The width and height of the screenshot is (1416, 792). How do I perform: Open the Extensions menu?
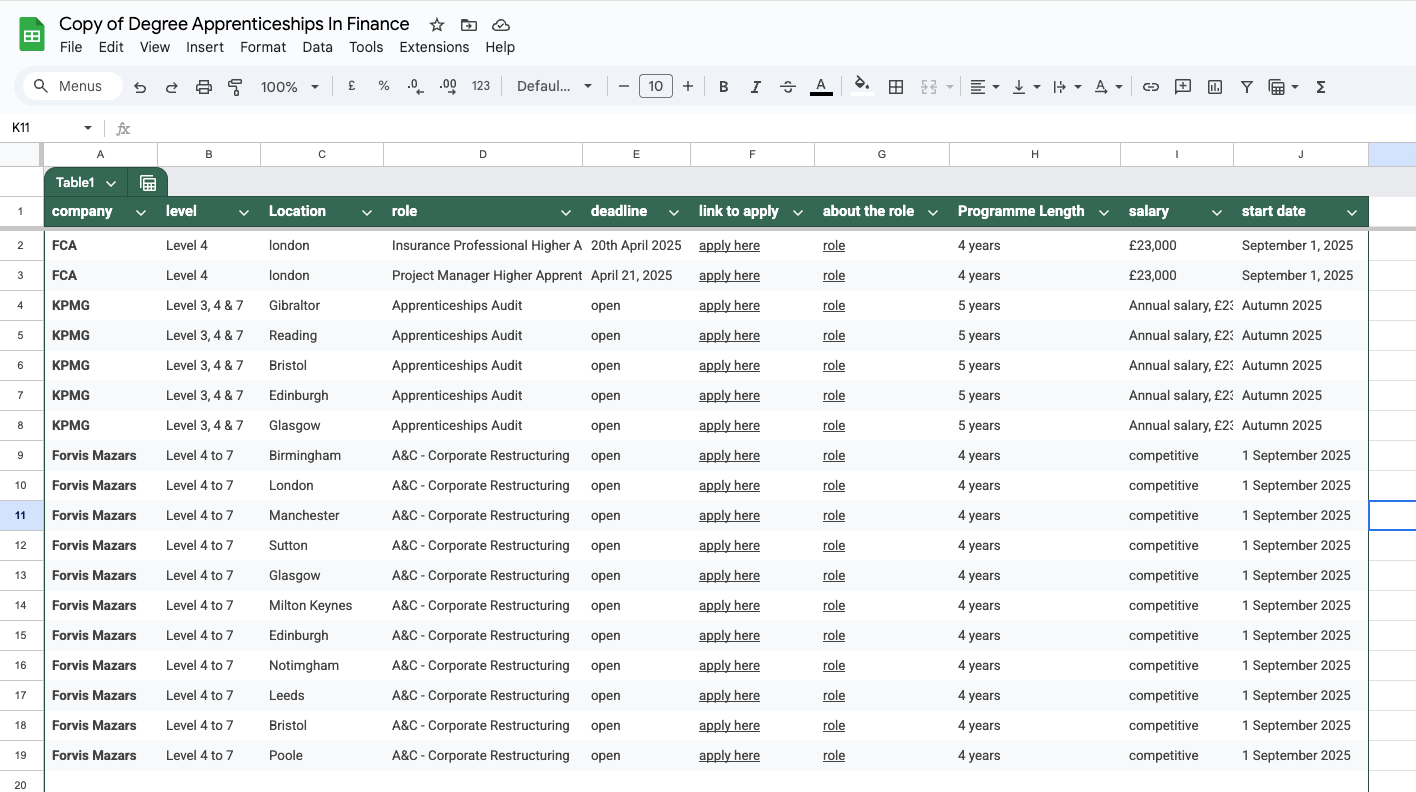(434, 47)
